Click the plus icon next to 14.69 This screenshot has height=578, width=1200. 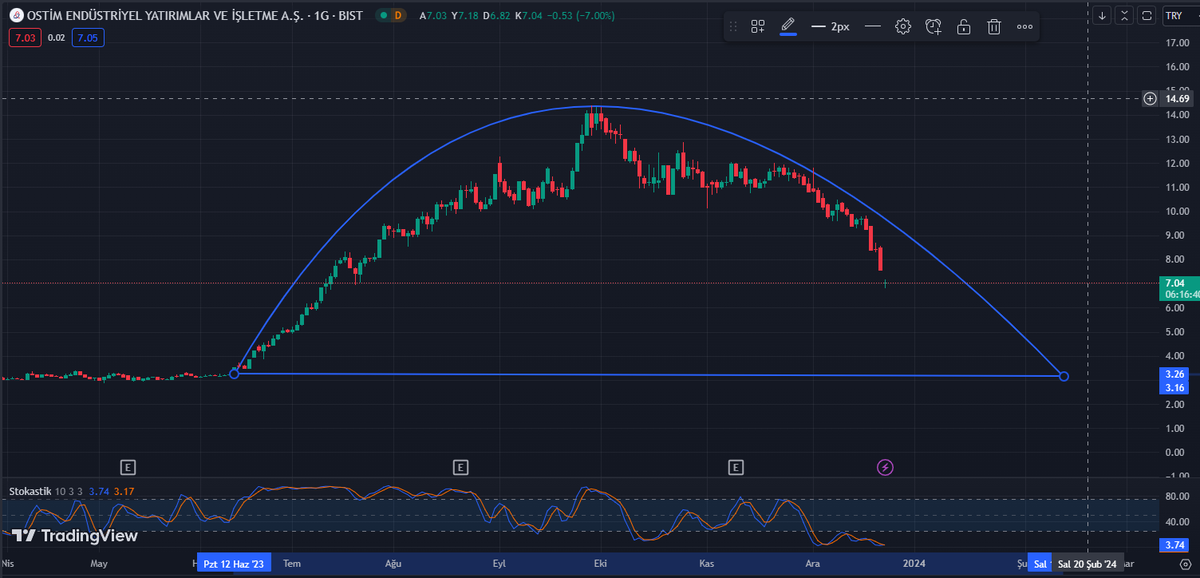[x=1150, y=98]
